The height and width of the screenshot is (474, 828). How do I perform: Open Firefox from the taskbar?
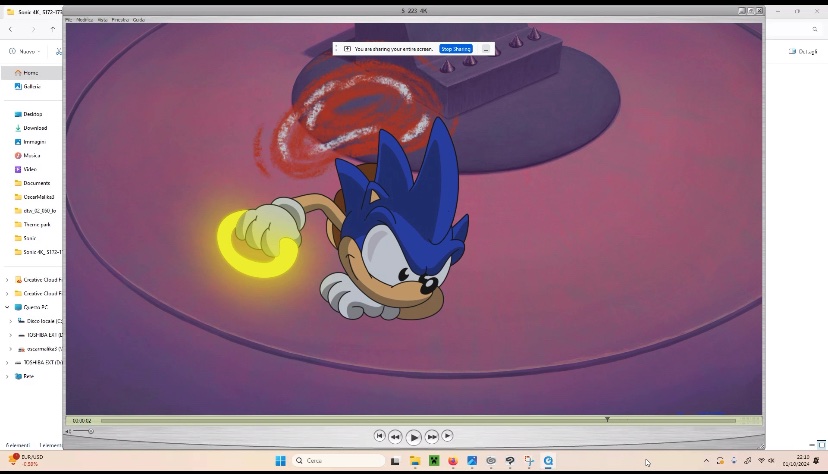pos(453,461)
